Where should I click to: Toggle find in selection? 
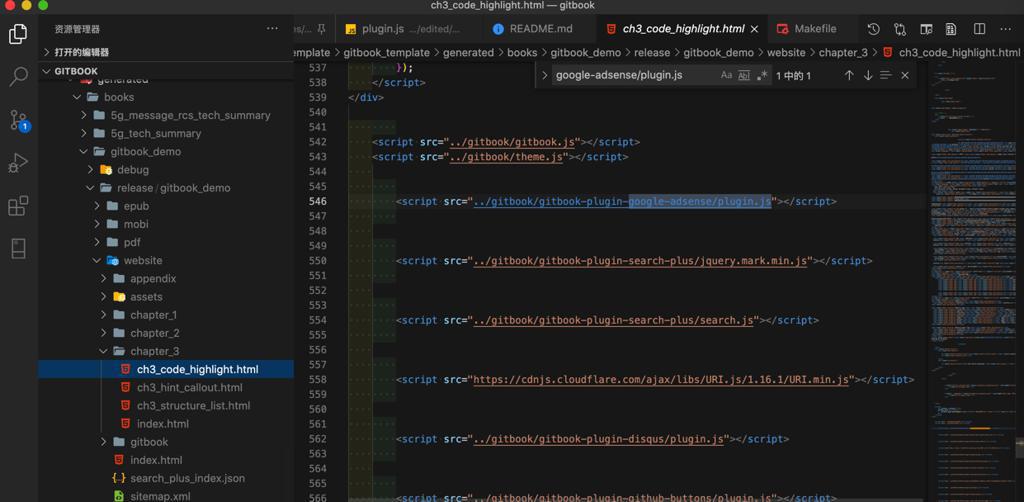tap(886, 75)
